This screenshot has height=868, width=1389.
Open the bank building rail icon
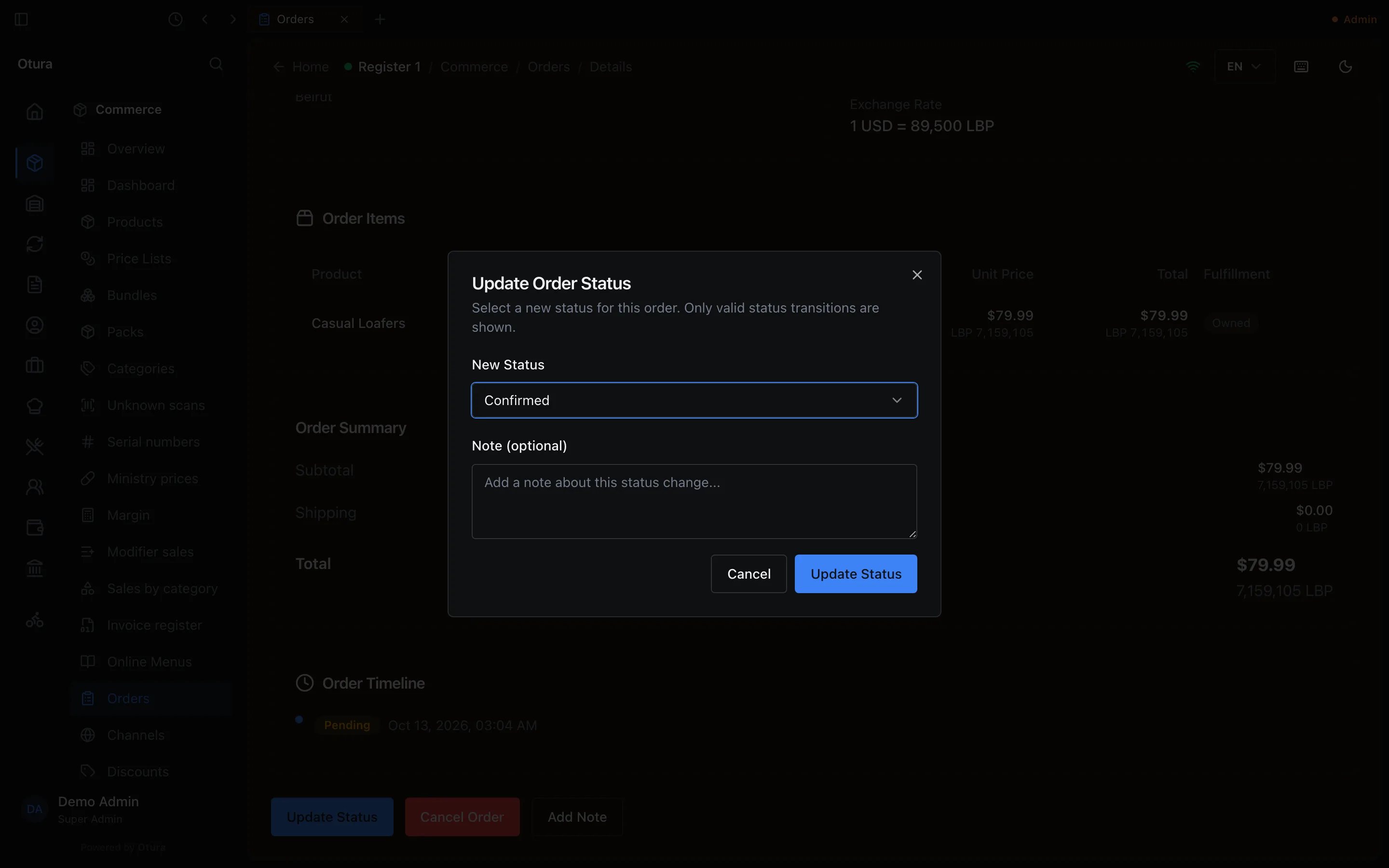(35, 569)
